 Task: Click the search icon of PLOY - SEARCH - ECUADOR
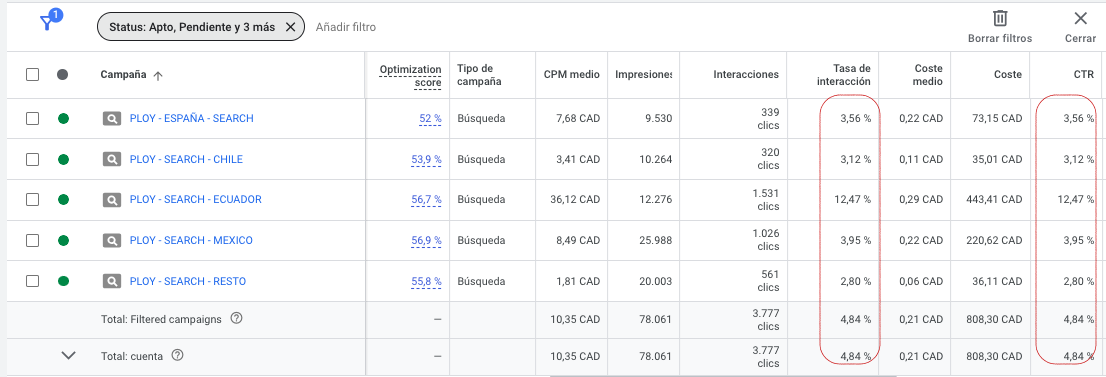coord(112,200)
